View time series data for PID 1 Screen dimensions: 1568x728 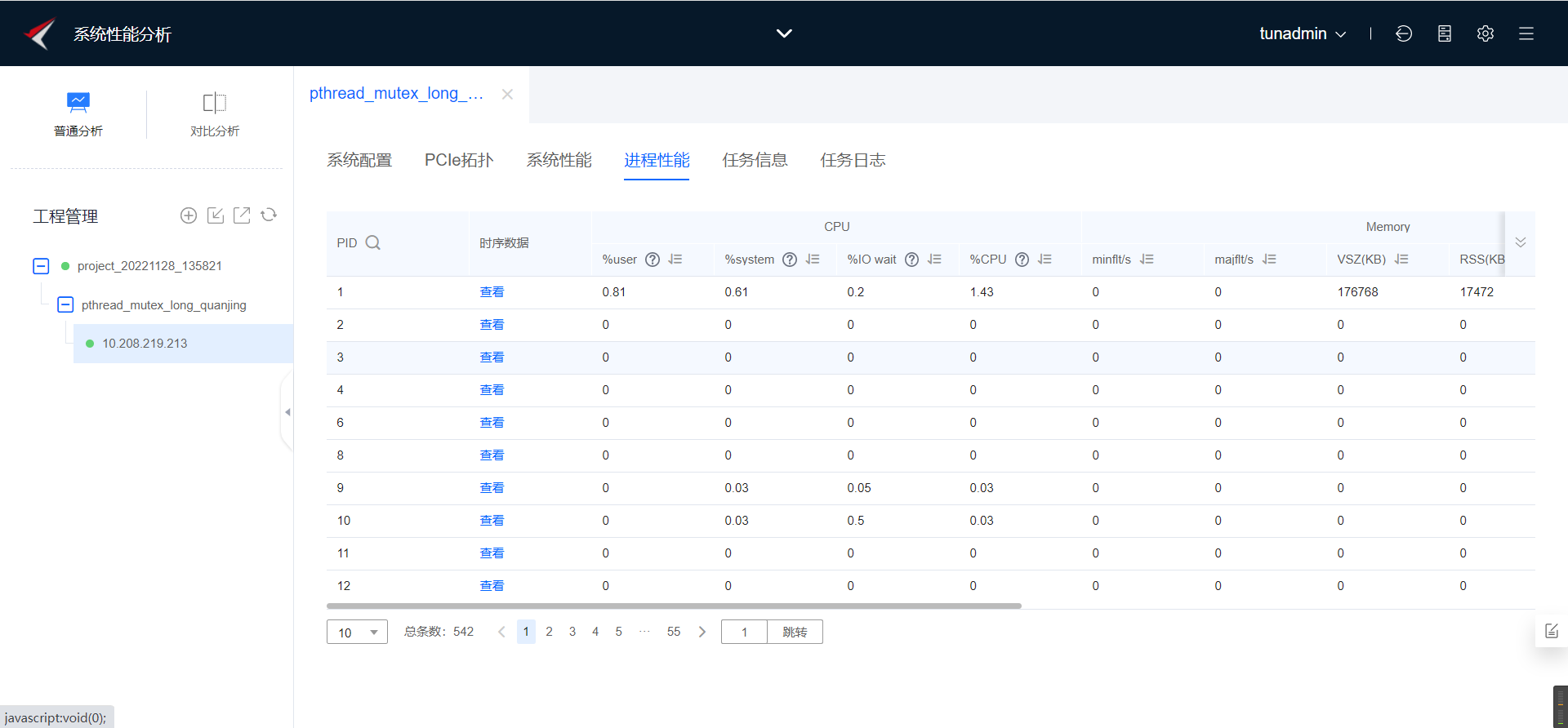point(492,292)
